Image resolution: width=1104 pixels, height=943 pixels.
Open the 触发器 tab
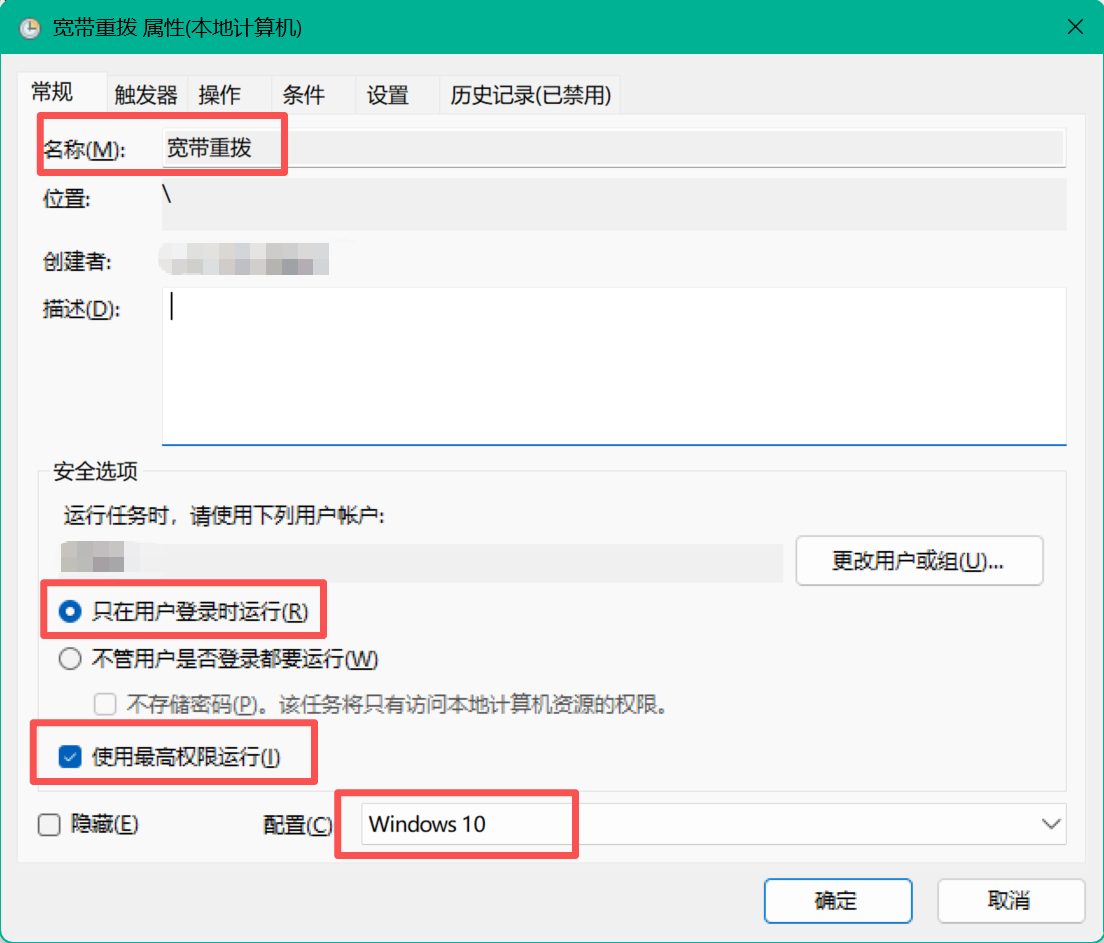(x=146, y=96)
